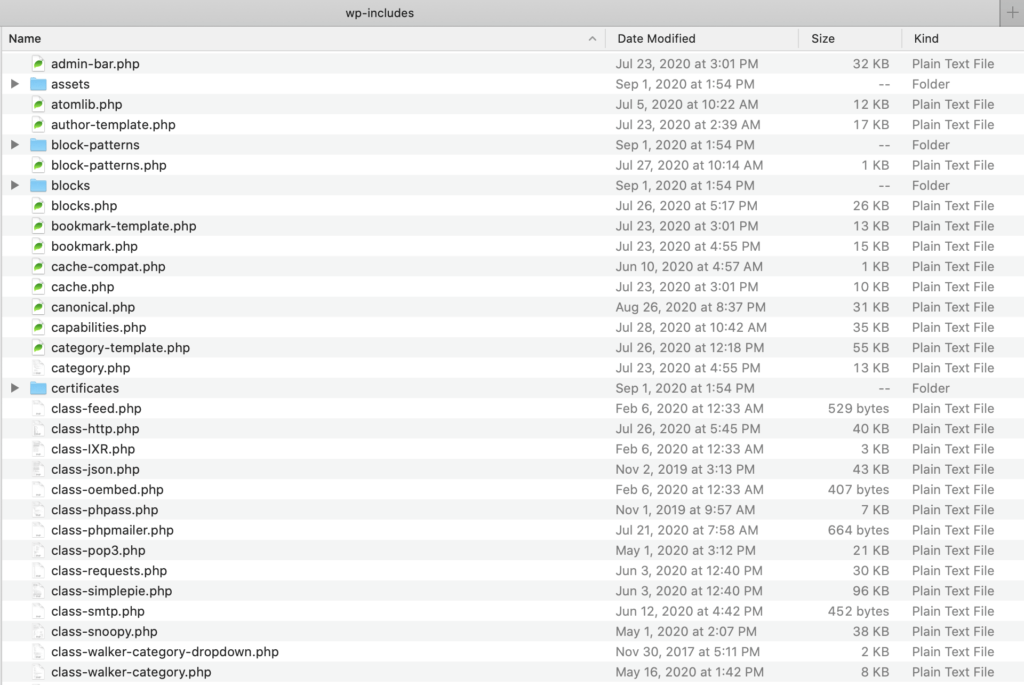This screenshot has width=1024, height=685.
Task: Click the Jul 21, 2020 at 7:58 AM date
Action: pos(687,530)
